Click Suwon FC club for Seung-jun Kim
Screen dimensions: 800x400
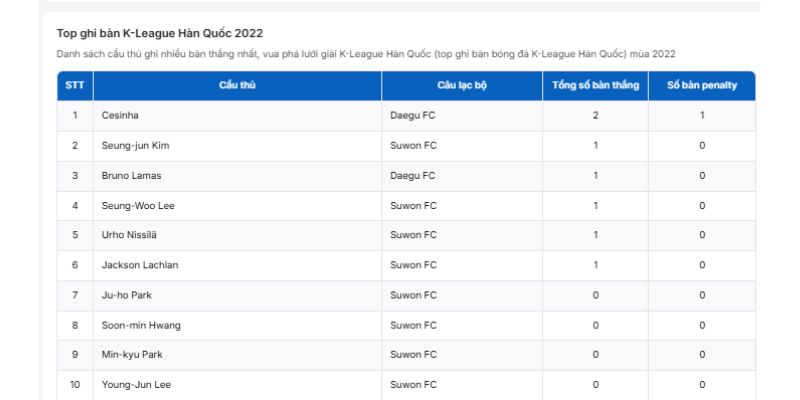(x=414, y=146)
